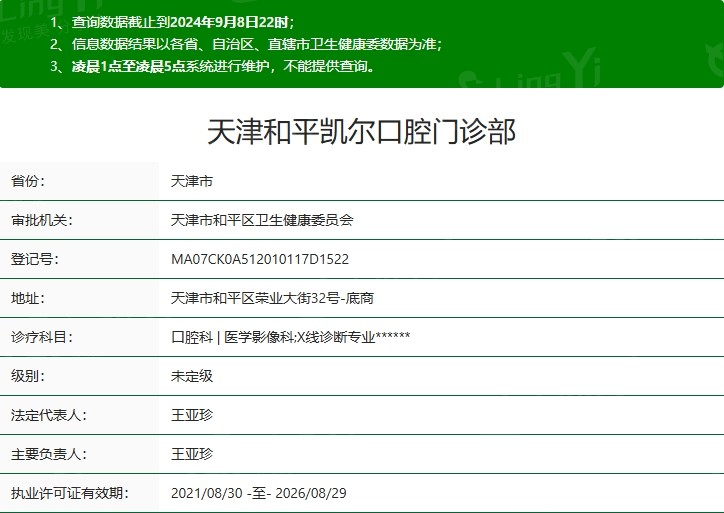Click the 诊疗科目 label

coord(42,337)
